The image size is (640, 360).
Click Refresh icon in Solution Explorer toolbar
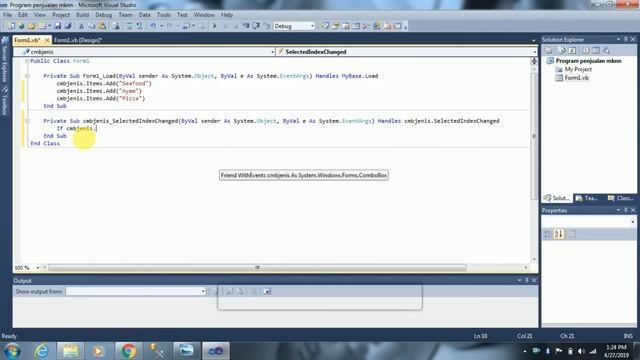(572, 51)
